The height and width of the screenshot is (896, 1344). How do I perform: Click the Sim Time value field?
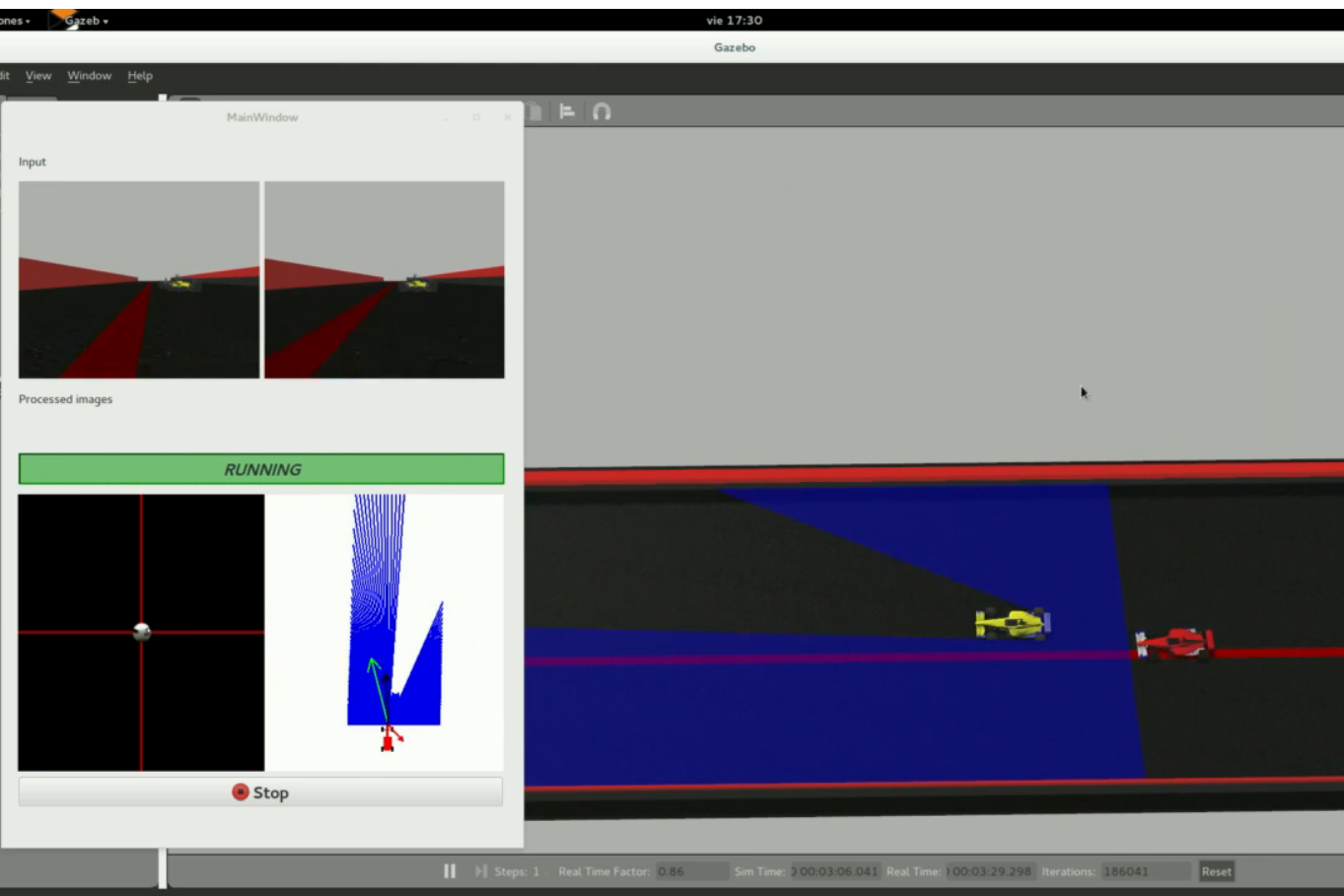coord(834,871)
